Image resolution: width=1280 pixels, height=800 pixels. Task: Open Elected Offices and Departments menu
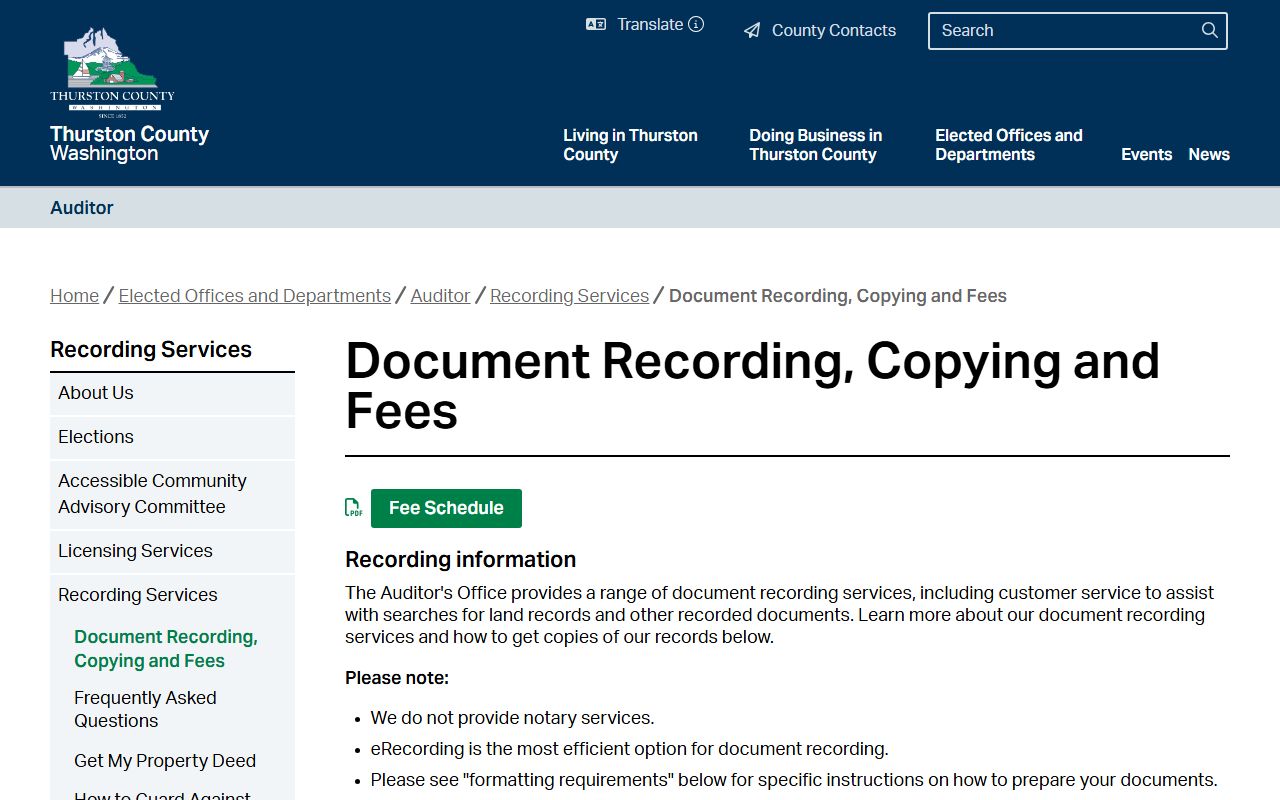[1008, 145]
